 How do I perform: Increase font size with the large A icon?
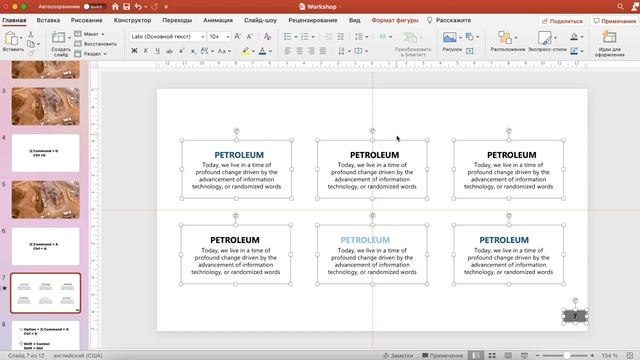point(238,37)
